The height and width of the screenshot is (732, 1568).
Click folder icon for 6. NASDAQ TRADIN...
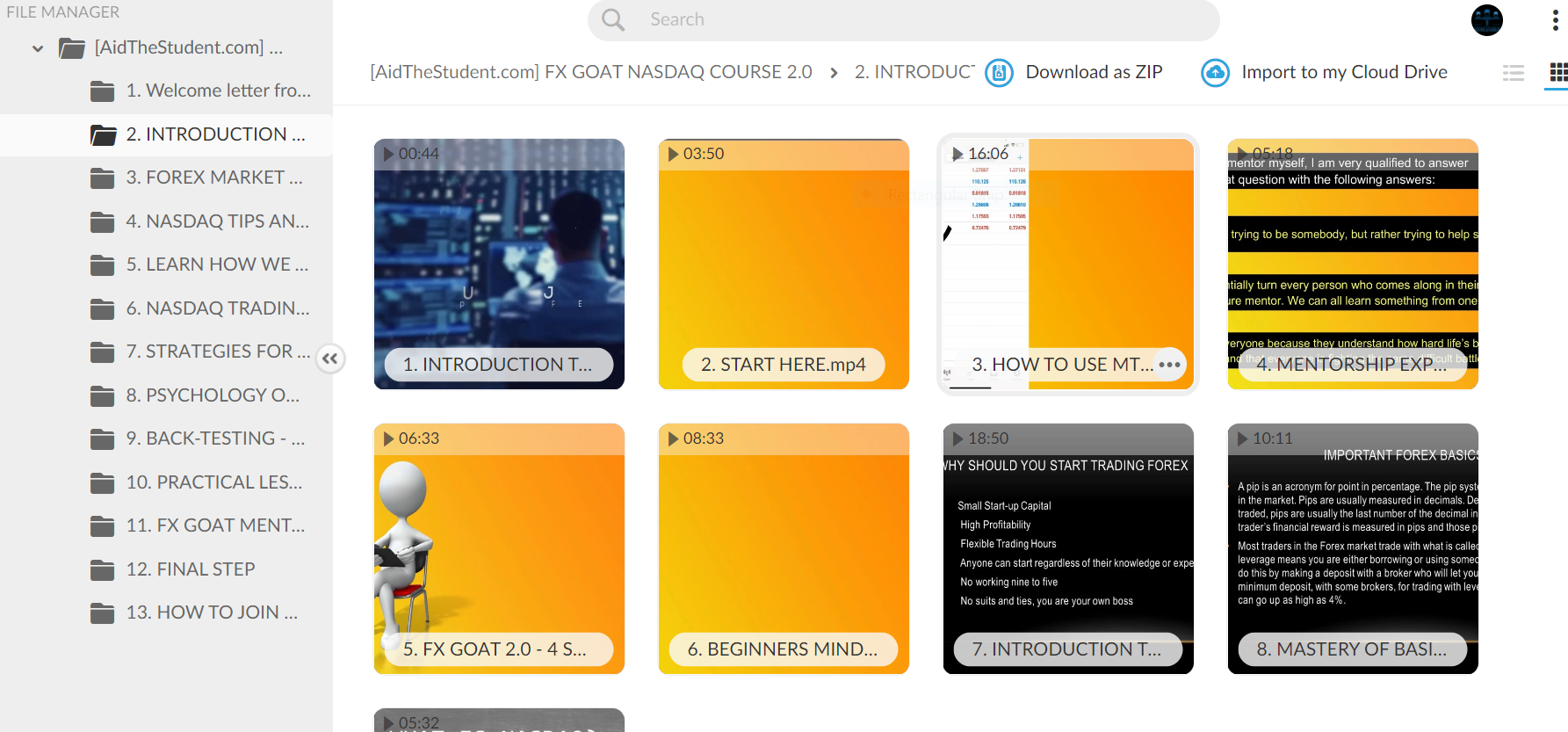(103, 308)
